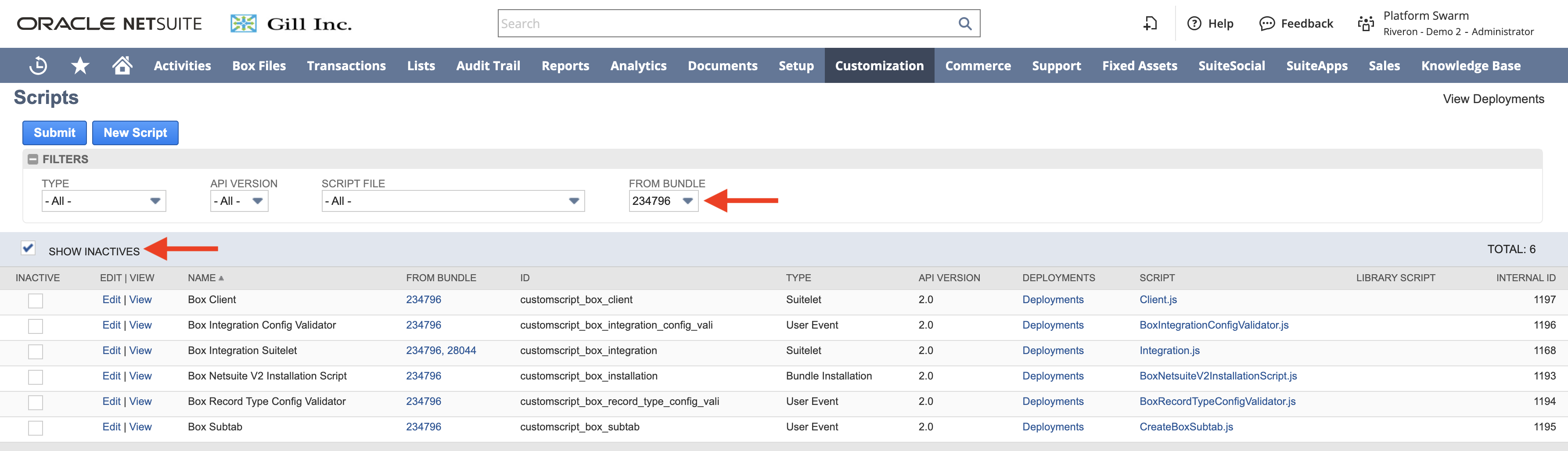The height and width of the screenshot is (451, 1568).
Task: Open the Feedback link
Action: tap(1296, 24)
